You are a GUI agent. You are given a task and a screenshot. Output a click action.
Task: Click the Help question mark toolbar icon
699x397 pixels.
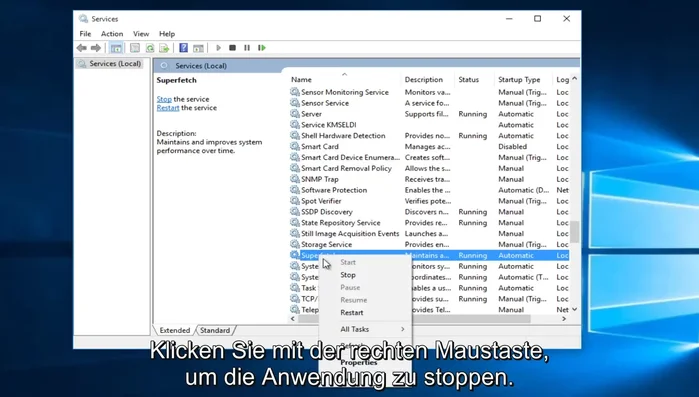(x=183, y=48)
